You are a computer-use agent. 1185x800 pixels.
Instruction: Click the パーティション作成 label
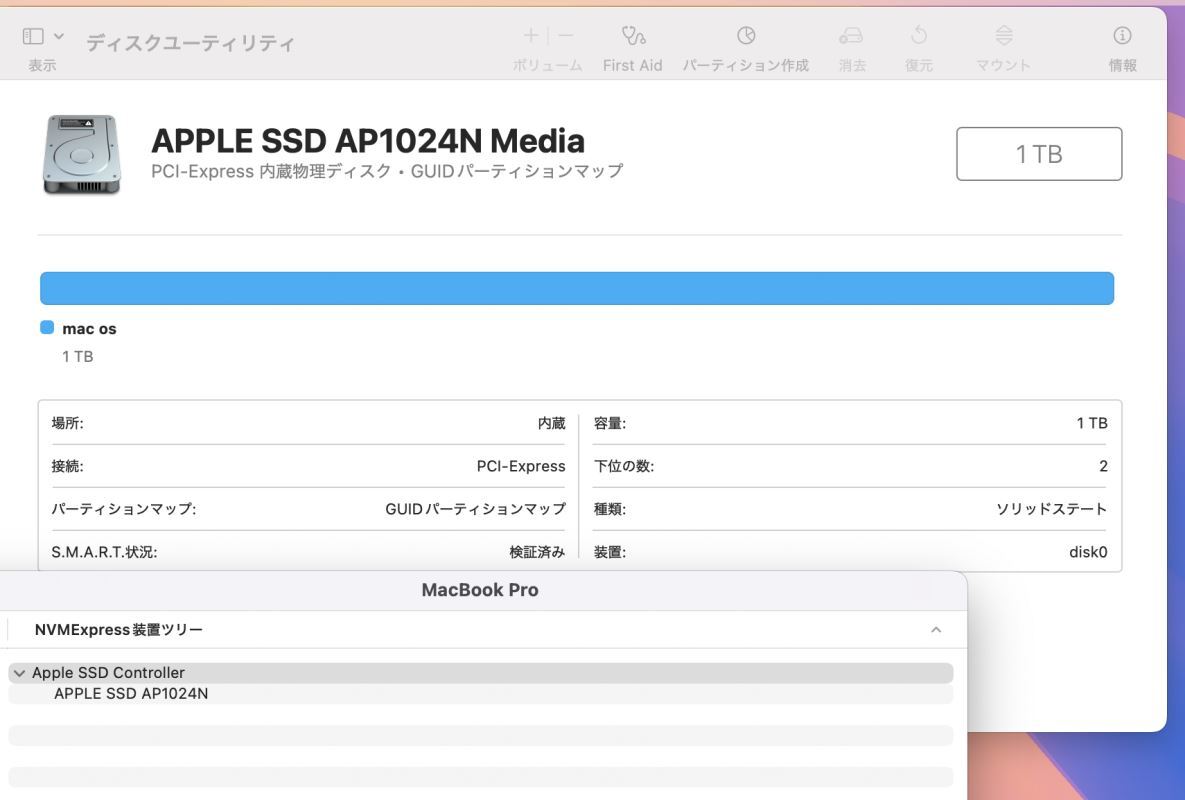coord(746,66)
